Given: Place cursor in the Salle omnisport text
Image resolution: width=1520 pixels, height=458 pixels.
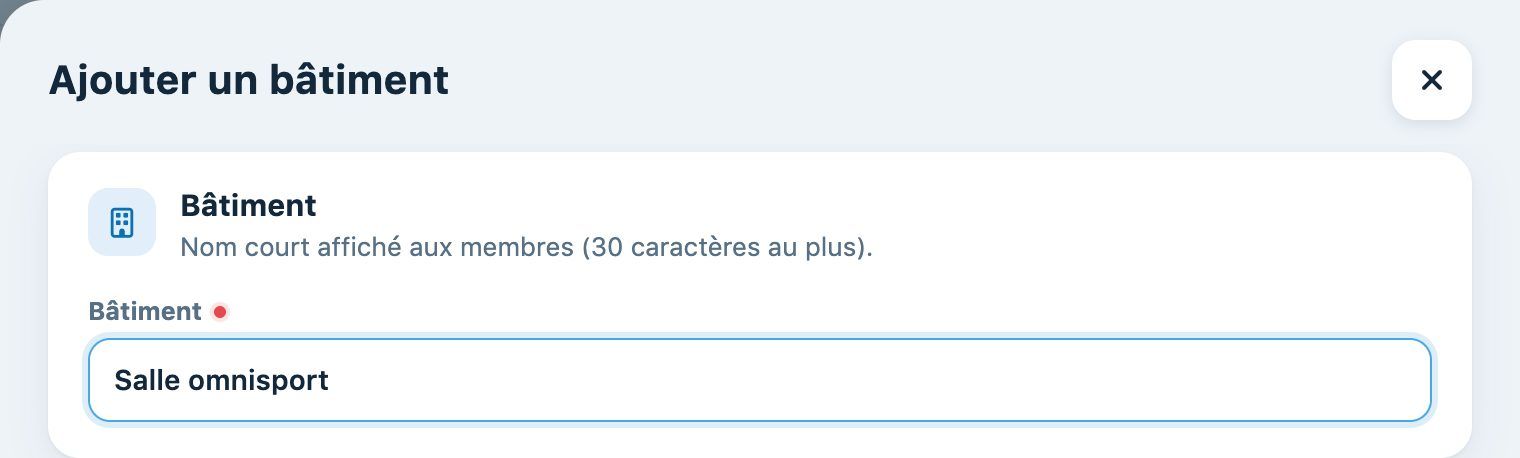Looking at the screenshot, I should tap(221, 380).
